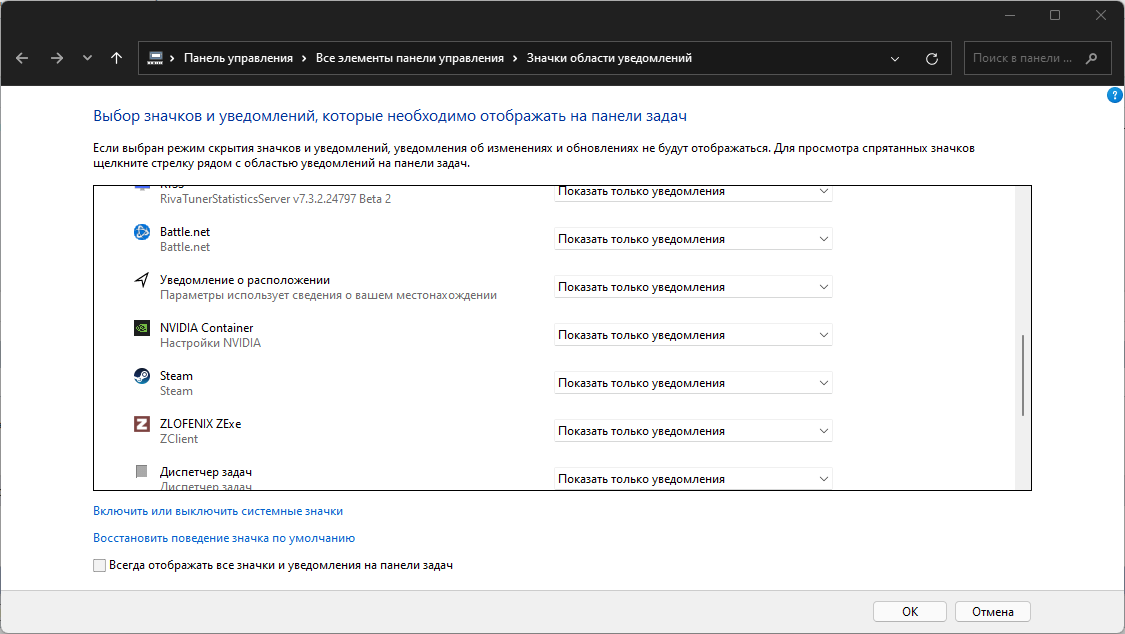This screenshot has width=1125, height=634.
Task: Go back using the back arrow
Action: [22, 58]
